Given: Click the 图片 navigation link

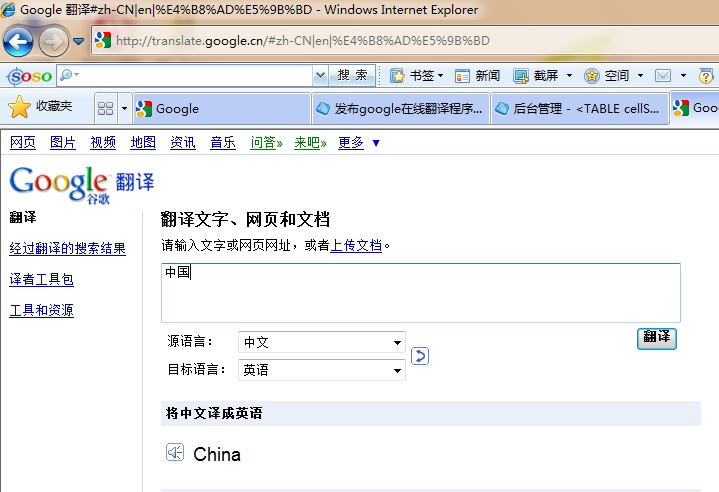Looking at the screenshot, I should click(x=62, y=143).
